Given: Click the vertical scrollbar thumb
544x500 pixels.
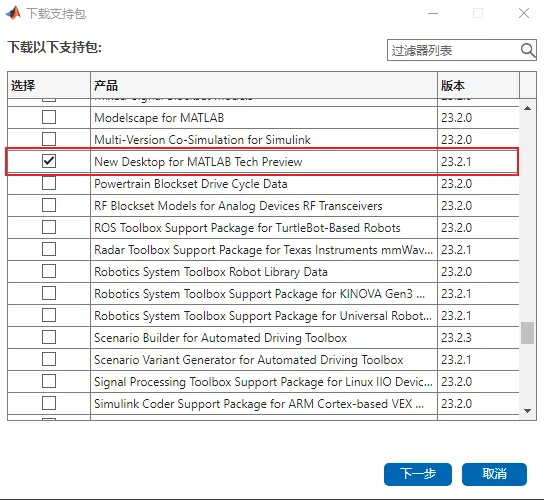Looking at the screenshot, I should 528,333.
